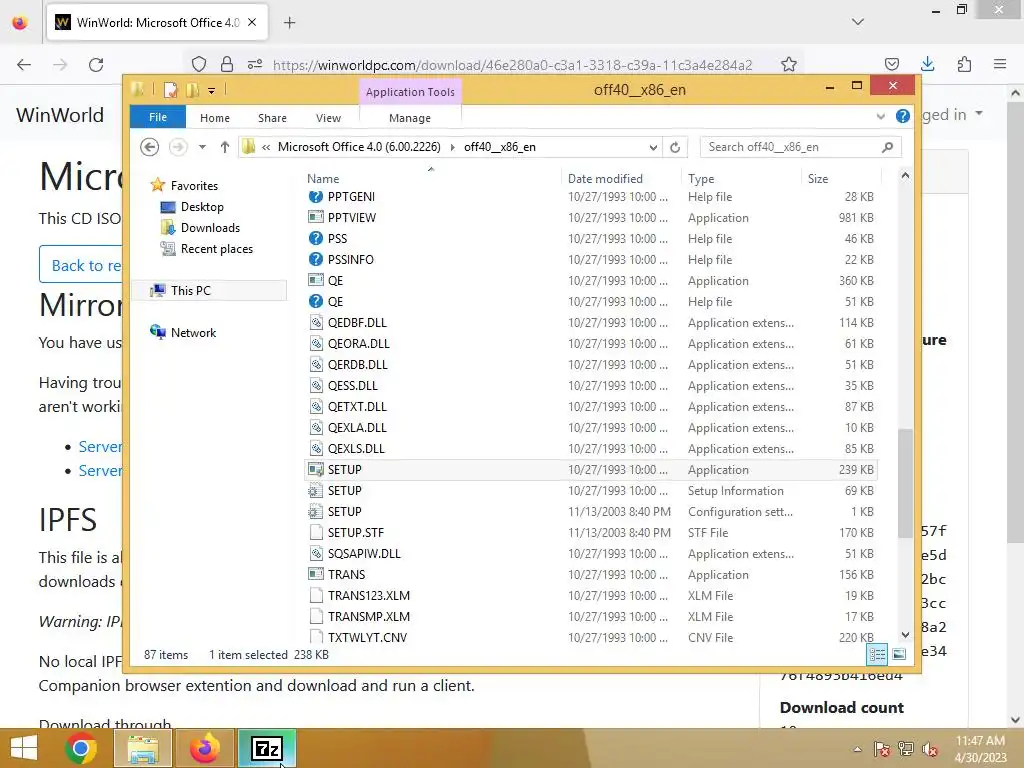Select the SETUP Setup Information file icon
The height and width of the screenshot is (768, 1024).
[315, 490]
